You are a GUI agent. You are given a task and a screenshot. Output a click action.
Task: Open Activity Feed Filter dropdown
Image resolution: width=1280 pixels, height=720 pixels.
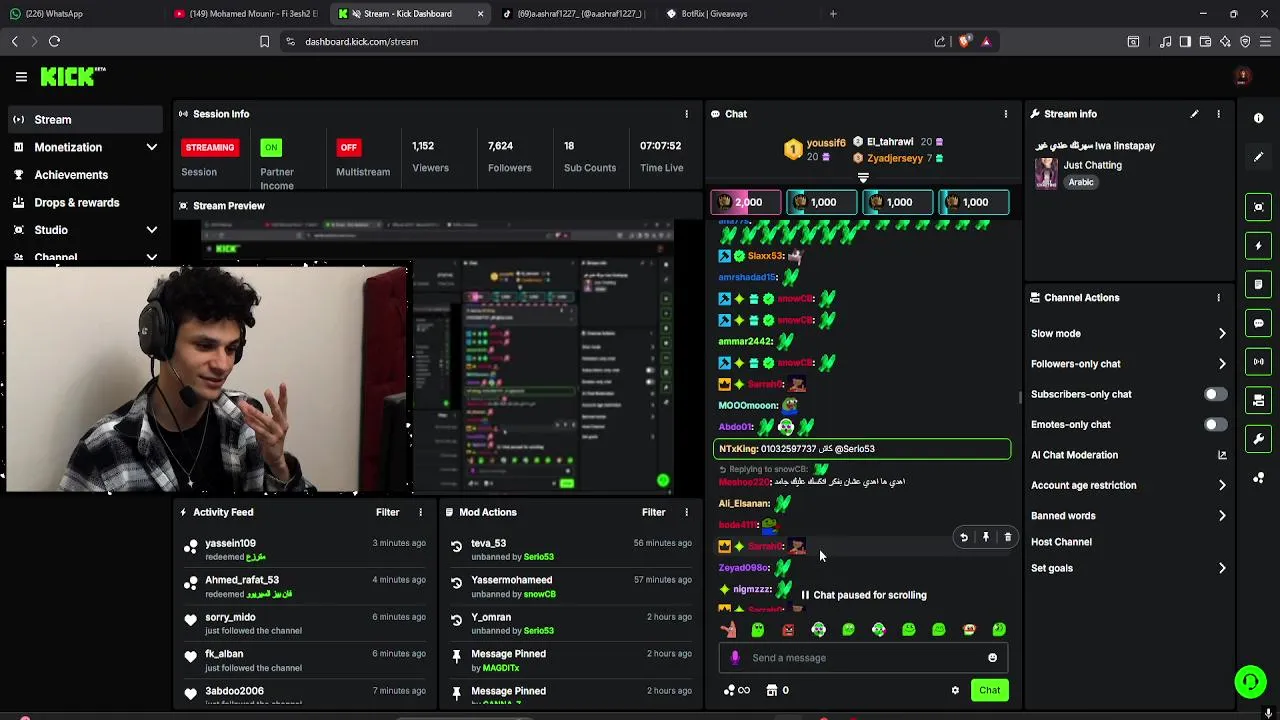[388, 512]
